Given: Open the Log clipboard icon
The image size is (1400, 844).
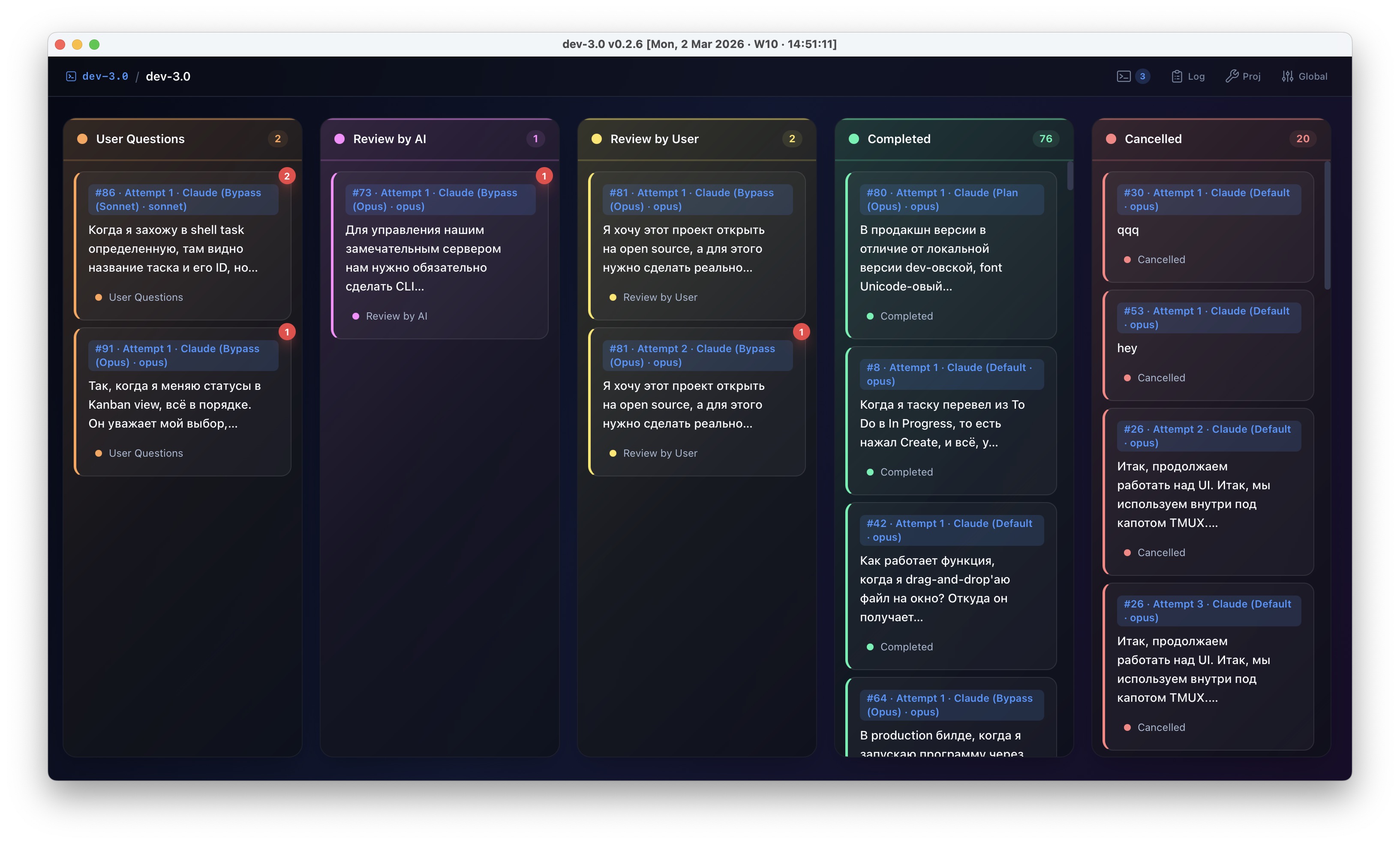Looking at the screenshot, I should point(1177,76).
